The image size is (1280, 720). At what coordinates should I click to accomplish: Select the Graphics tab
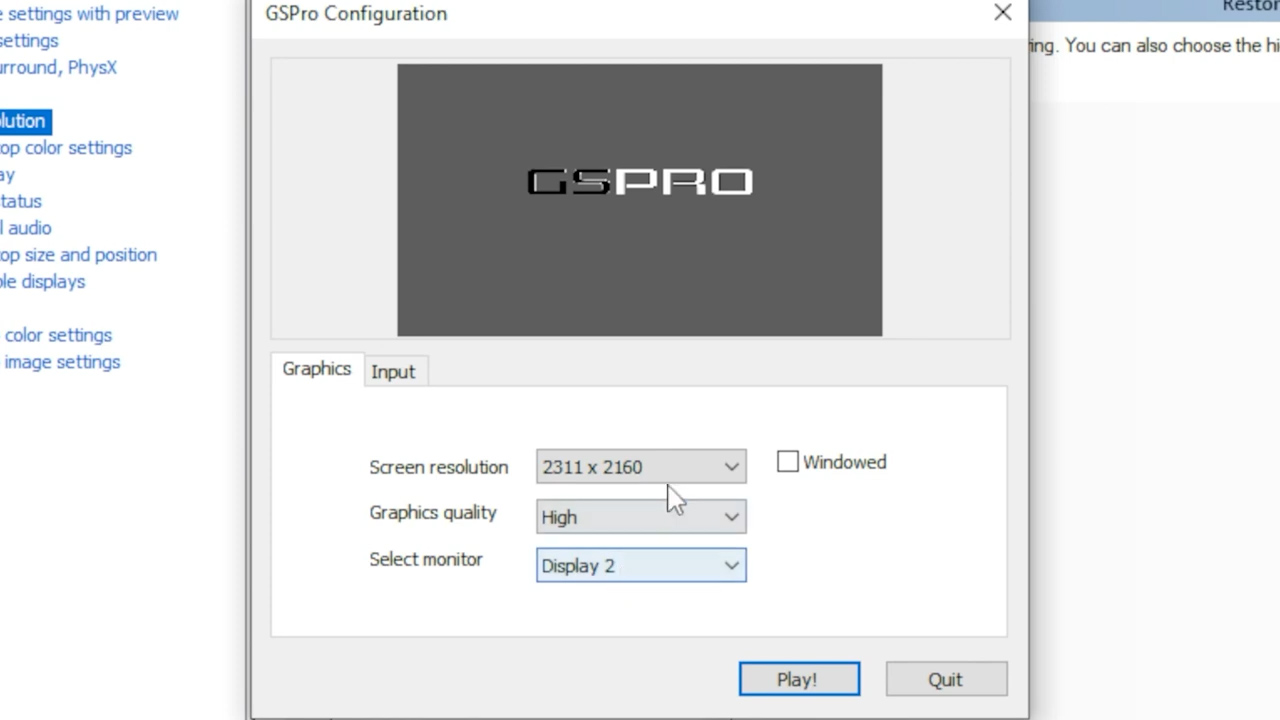click(317, 369)
